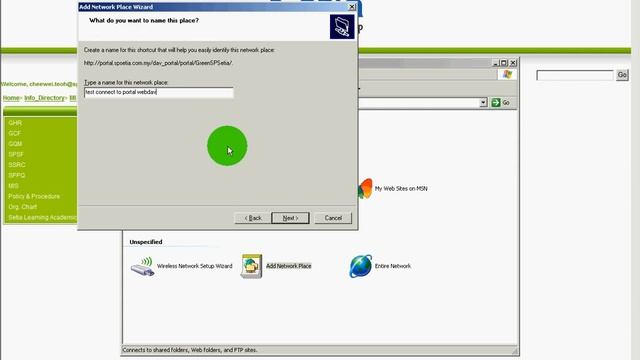Viewport: 640px width, 360px height.
Task: Click the Explorer status bar text
Action: [190, 350]
